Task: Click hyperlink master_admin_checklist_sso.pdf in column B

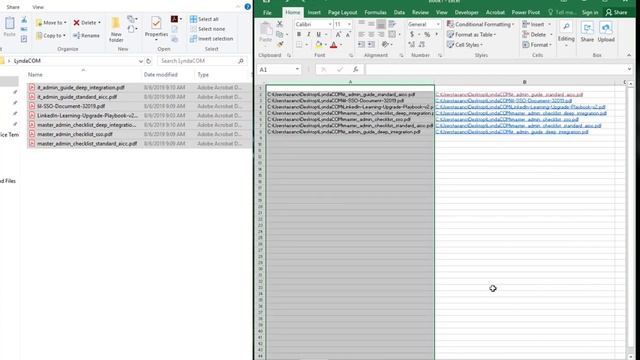Action: [507, 120]
